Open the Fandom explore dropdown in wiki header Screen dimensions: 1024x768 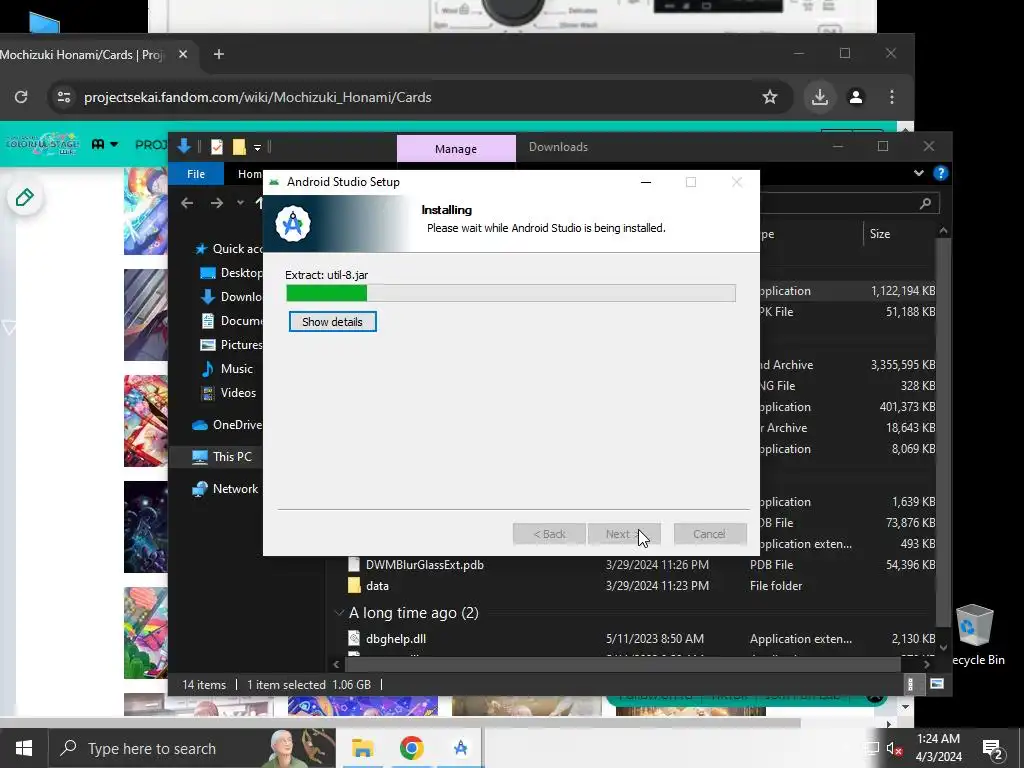point(104,144)
